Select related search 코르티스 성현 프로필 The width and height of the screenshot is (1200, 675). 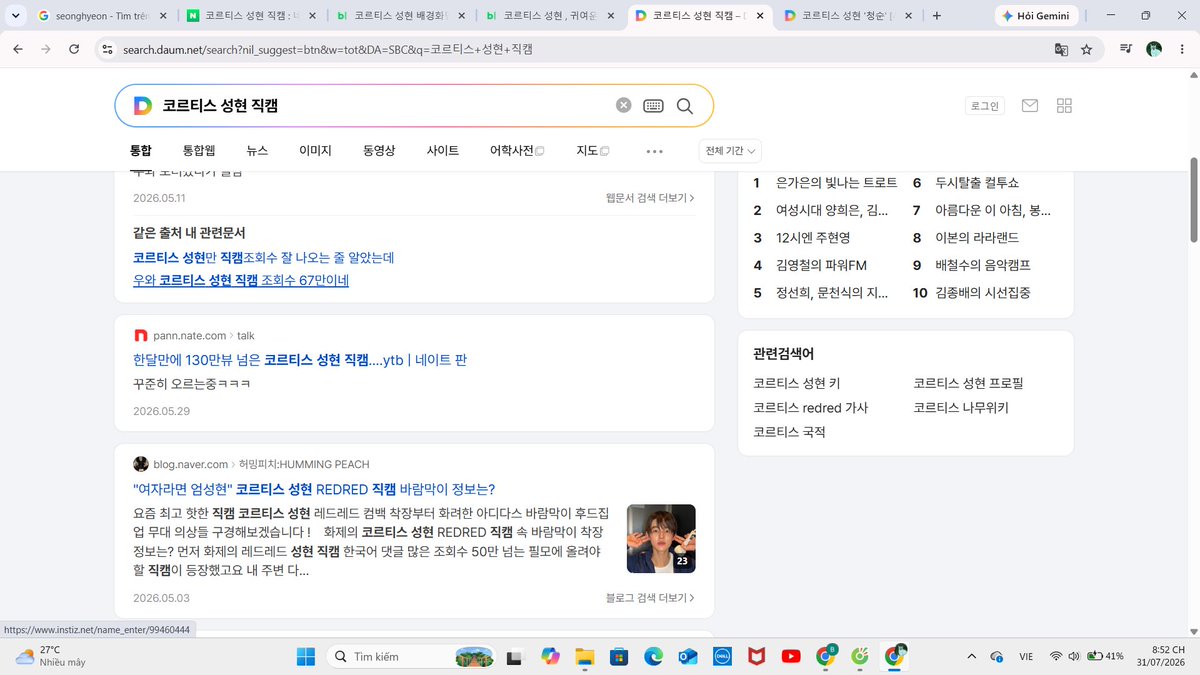(x=968, y=383)
